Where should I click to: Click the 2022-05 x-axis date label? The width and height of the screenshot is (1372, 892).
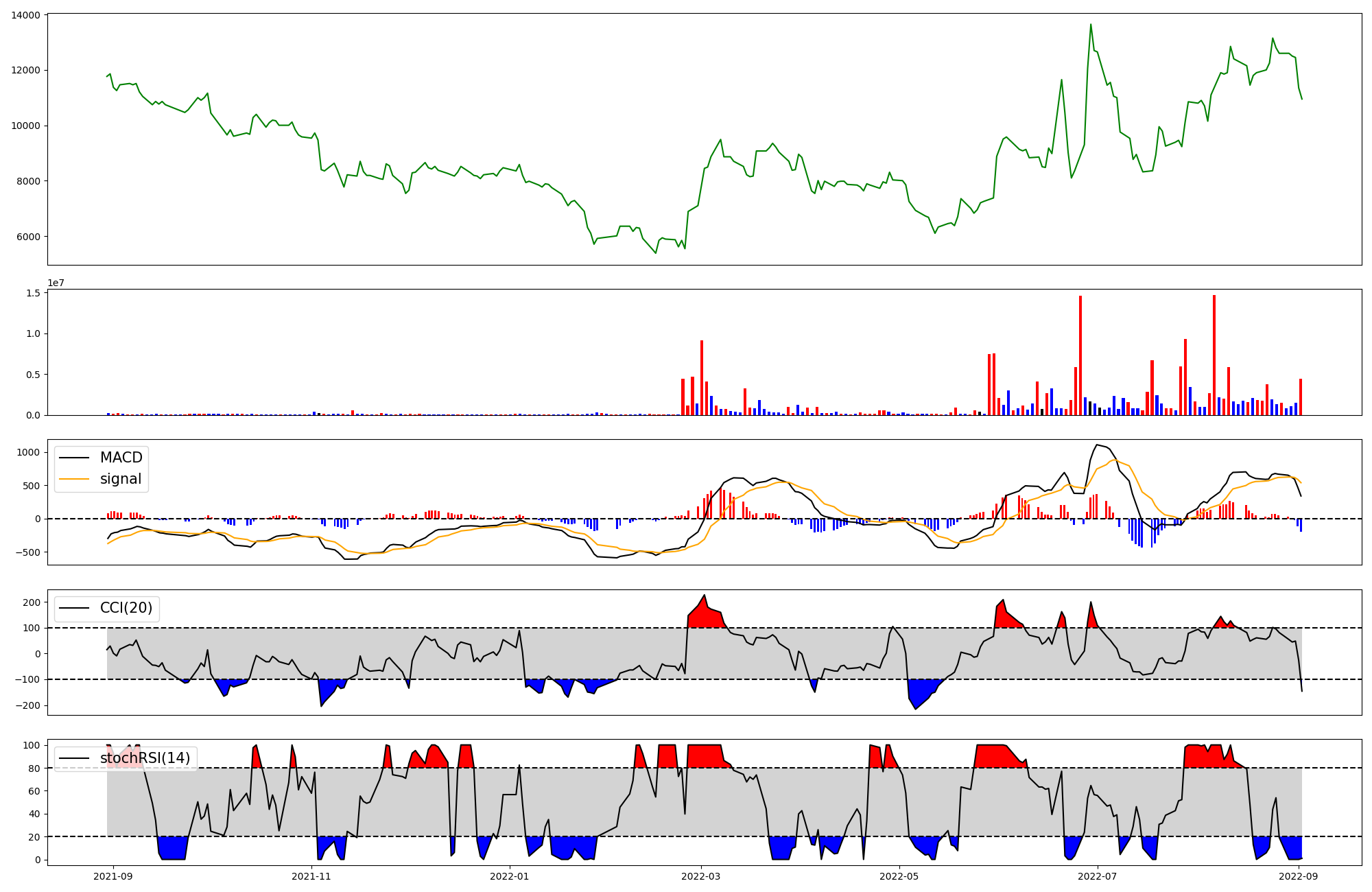[x=899, y=876]
